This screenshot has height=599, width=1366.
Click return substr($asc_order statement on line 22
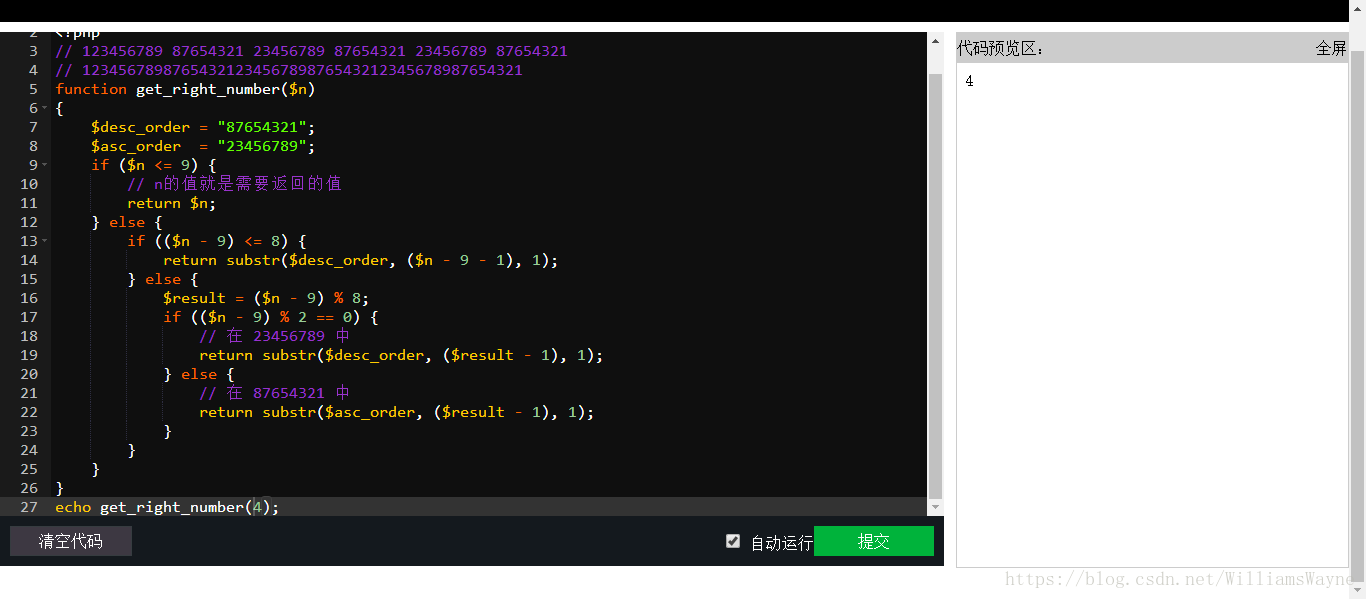point(397,412)
